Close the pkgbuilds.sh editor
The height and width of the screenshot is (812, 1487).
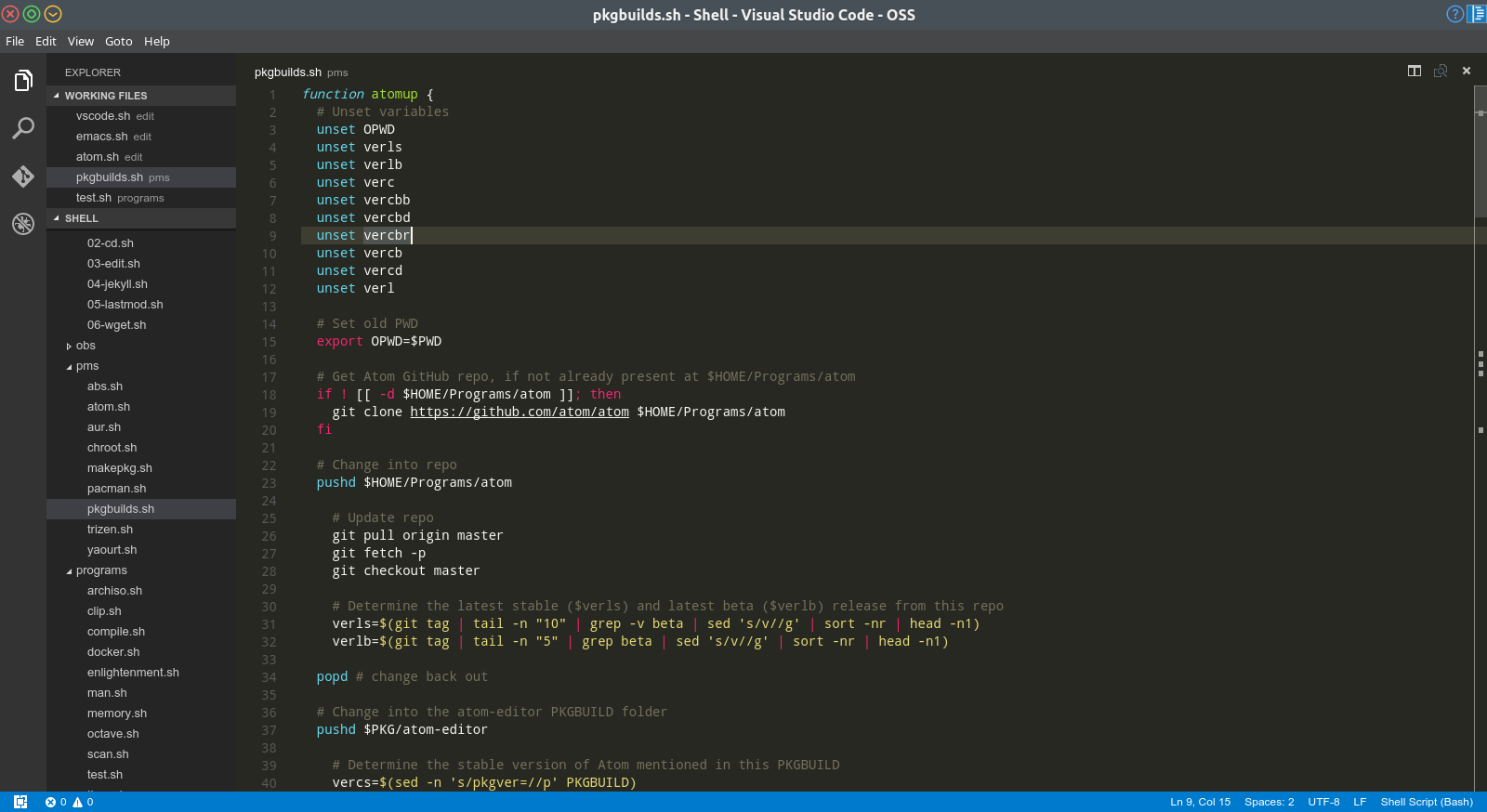pos(1467,71)
